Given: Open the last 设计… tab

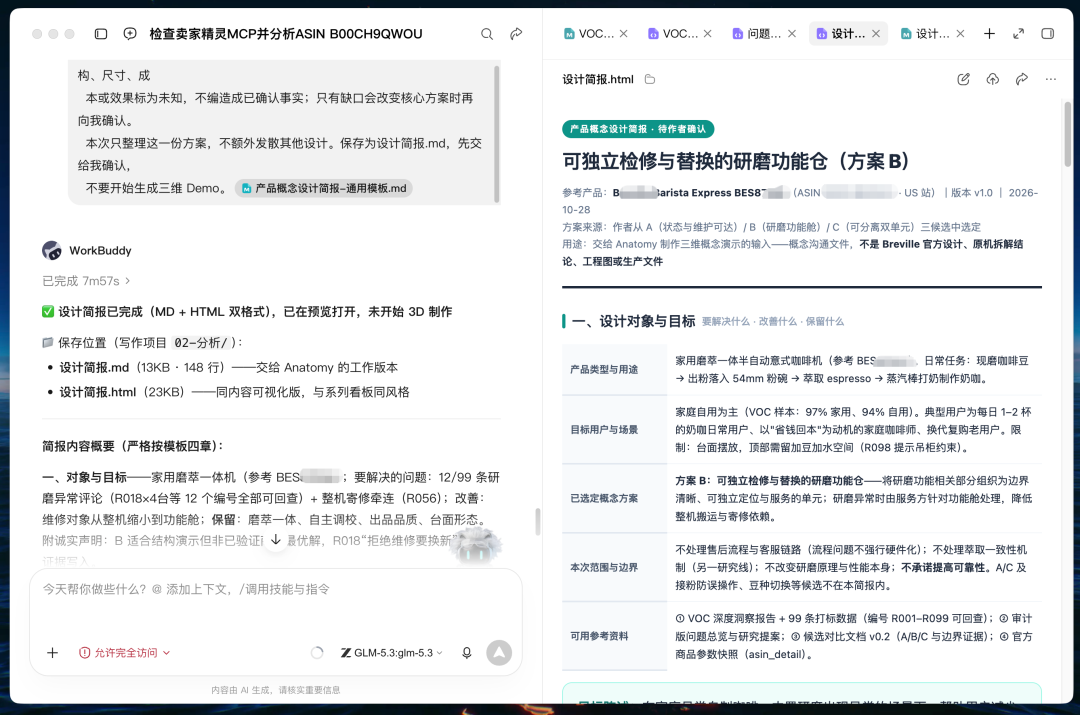Looking at the screenshot, I should [926, 34].
